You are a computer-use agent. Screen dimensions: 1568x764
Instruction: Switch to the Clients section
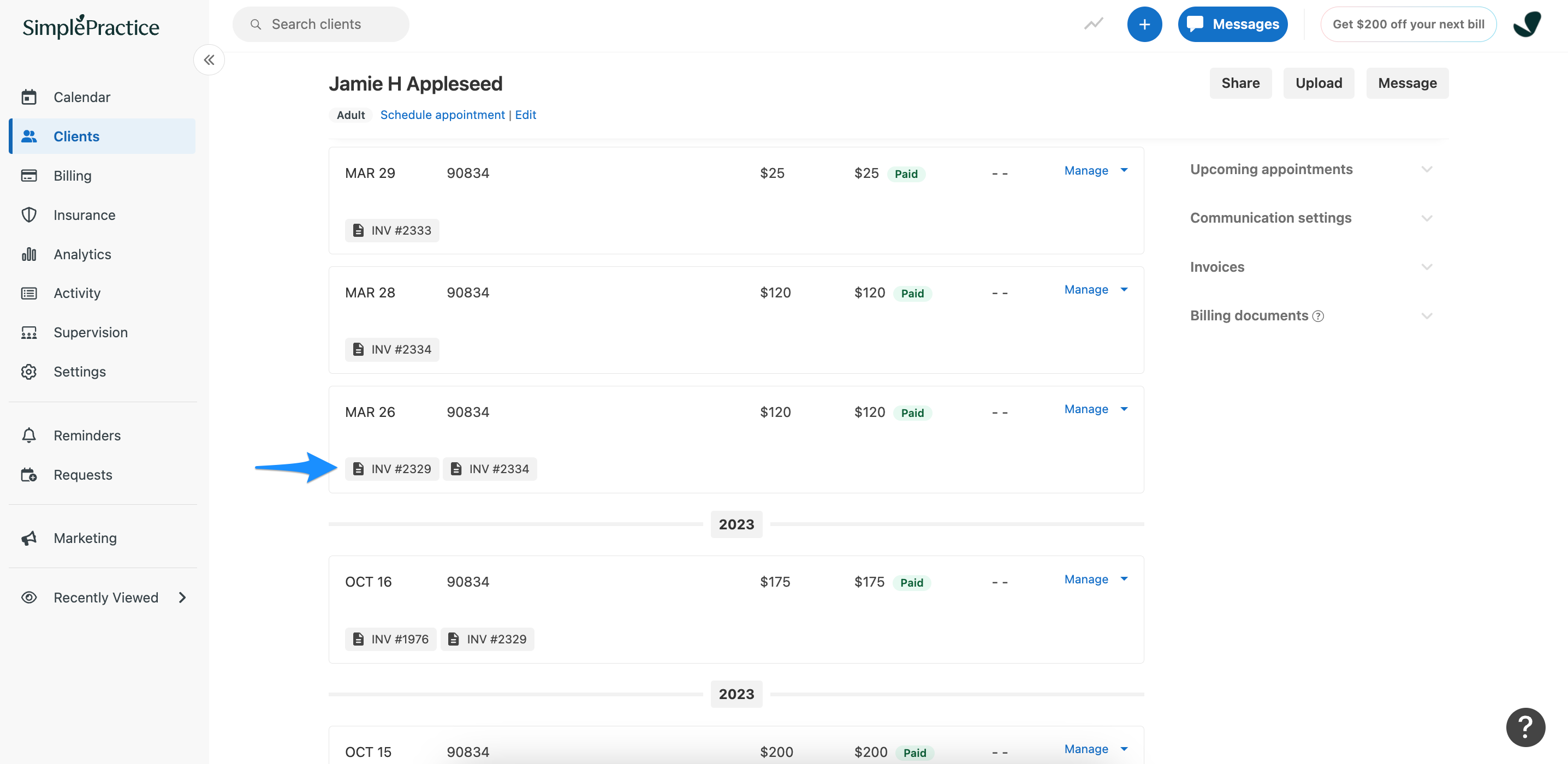[x=76, y=136]
